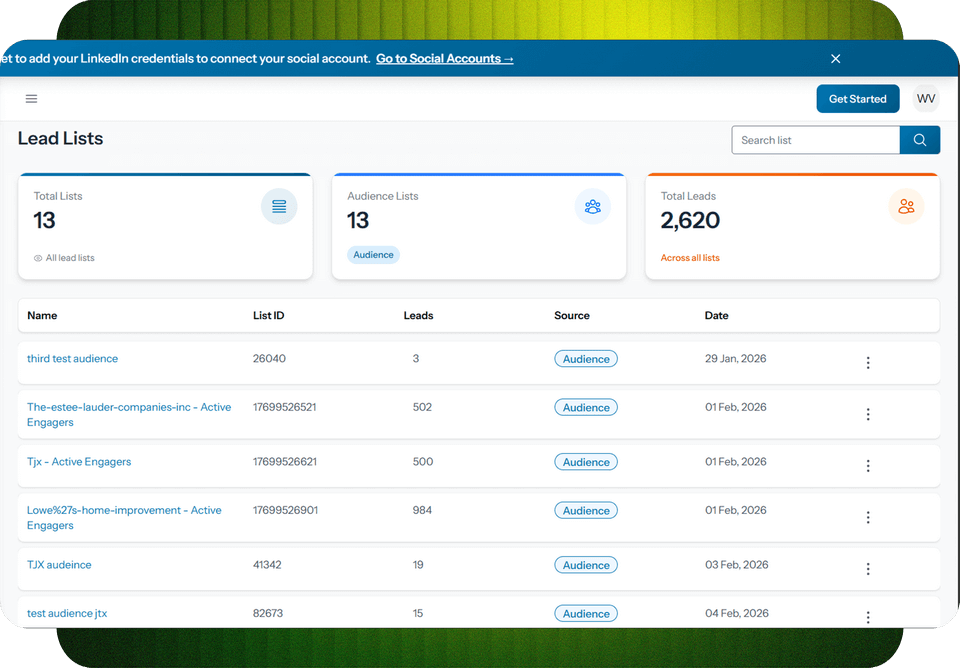Click the Audience tag in Audience Lists card
This screenshot has width=960, height=668.
(x=373, y=255)
